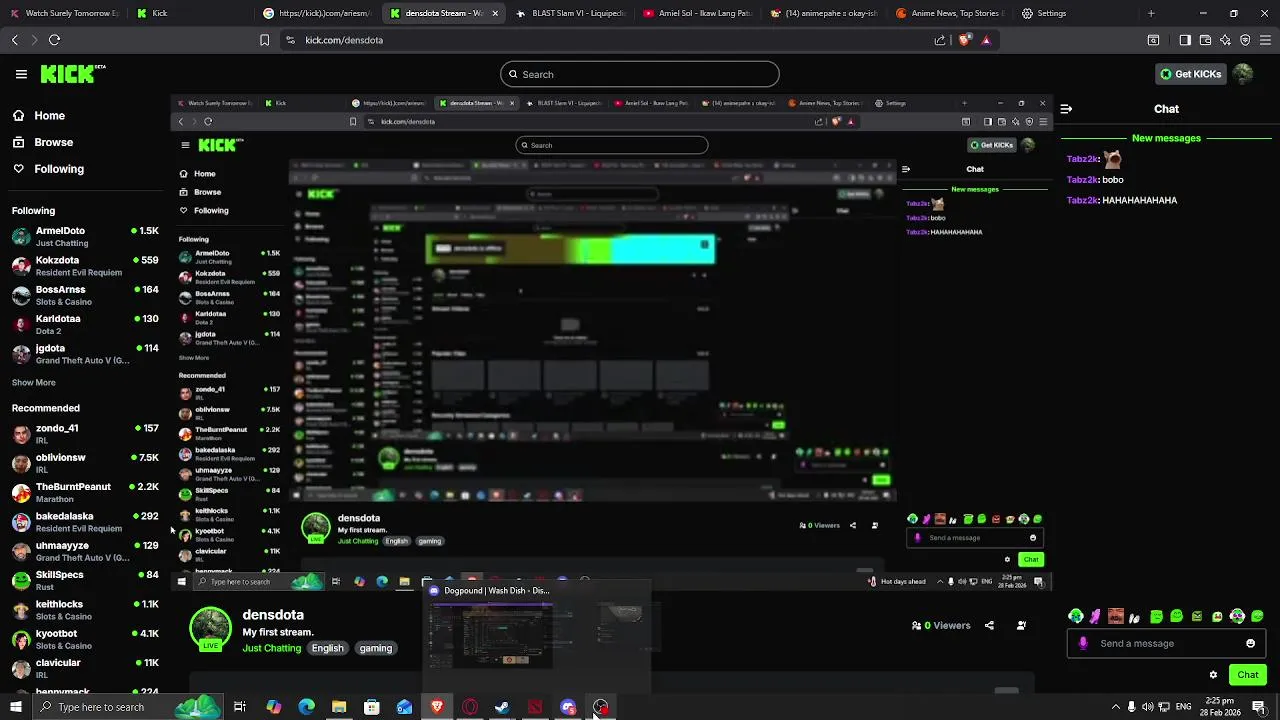Image resolution: width=1280 pixels, height=720 pixels.
Task: Click the English tag
Action: [327, 648]
